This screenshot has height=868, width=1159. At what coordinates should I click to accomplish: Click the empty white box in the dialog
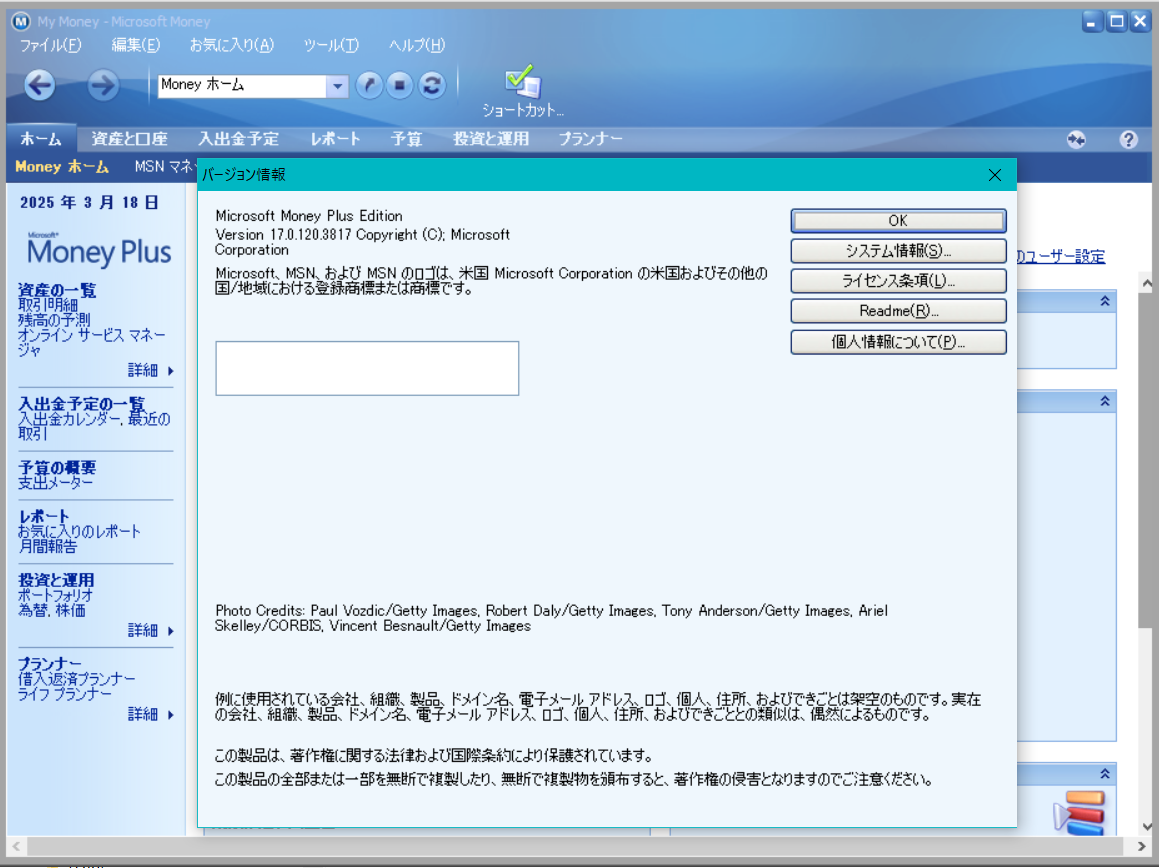pyautogui.click(x=367, y=368)
